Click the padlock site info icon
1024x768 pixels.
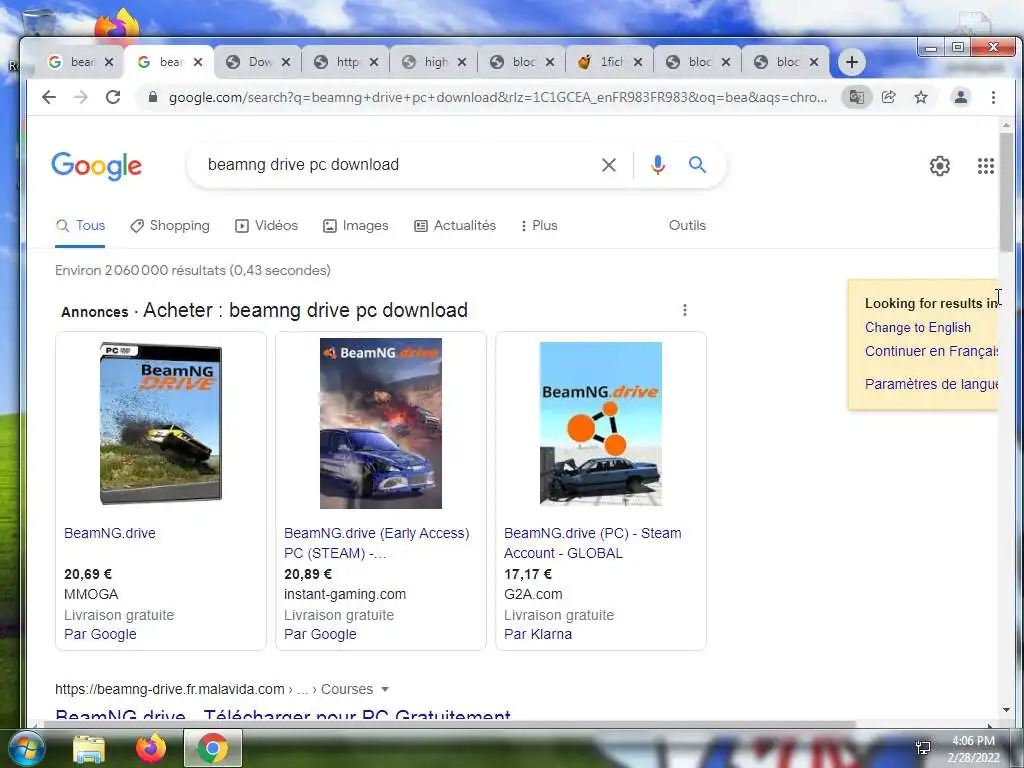pyautogui.click(x=153, y=97)
